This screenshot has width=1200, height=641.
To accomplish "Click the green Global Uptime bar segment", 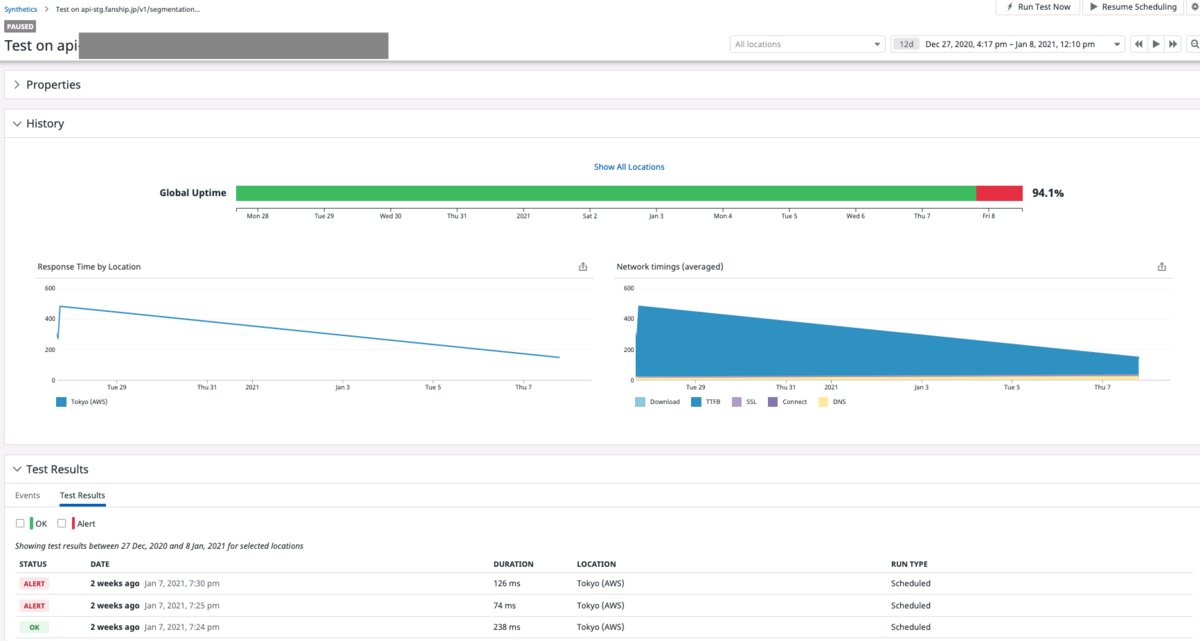I will pos(606,193).
